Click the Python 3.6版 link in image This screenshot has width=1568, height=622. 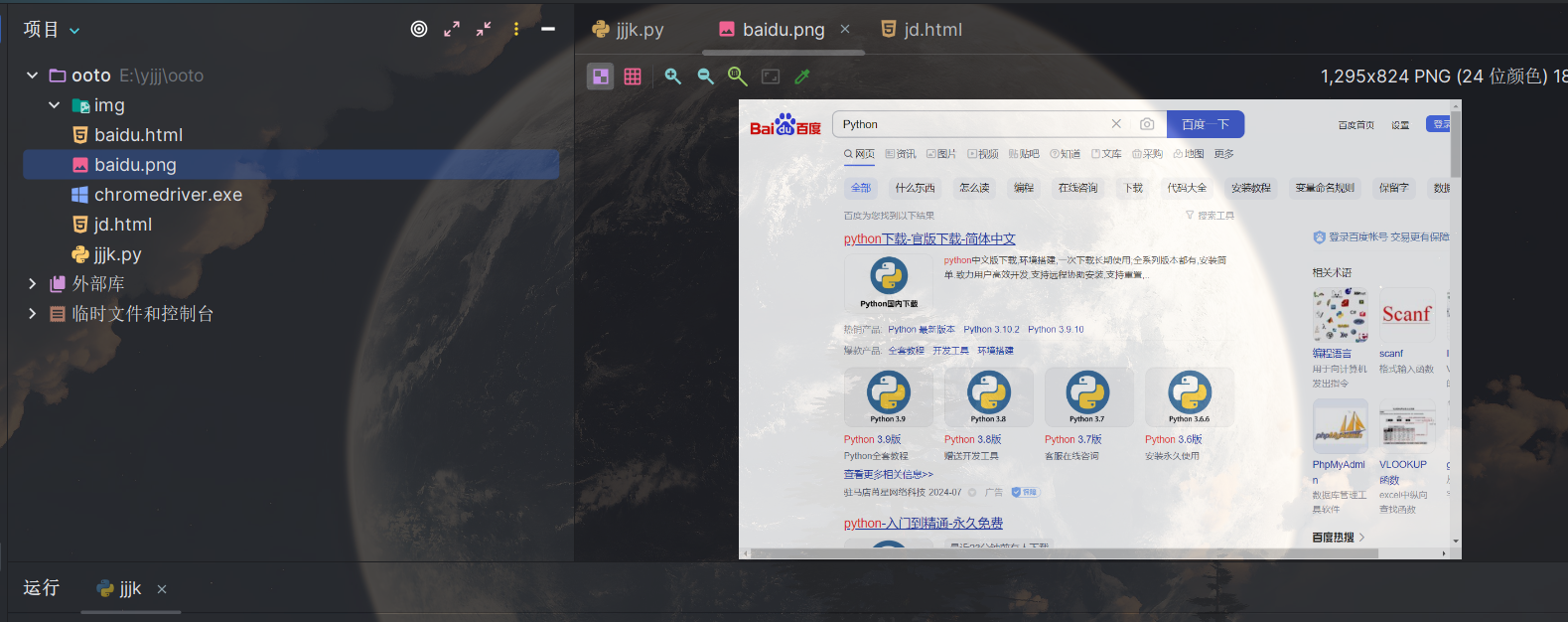click(1174, 439)
